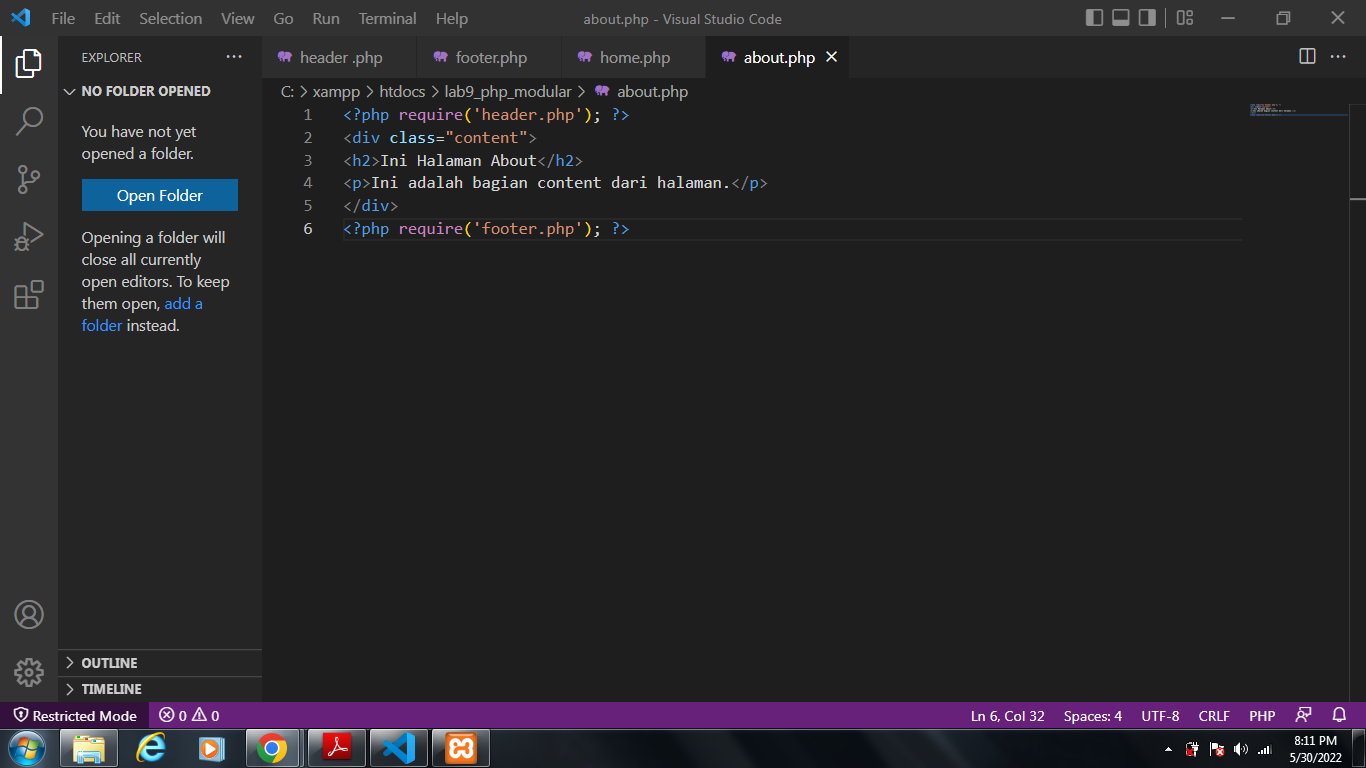The width and height of the screenshot is (1366, 768).
Task: Toggle the primary side bar visibility
Action: (x=1092, y=17)
